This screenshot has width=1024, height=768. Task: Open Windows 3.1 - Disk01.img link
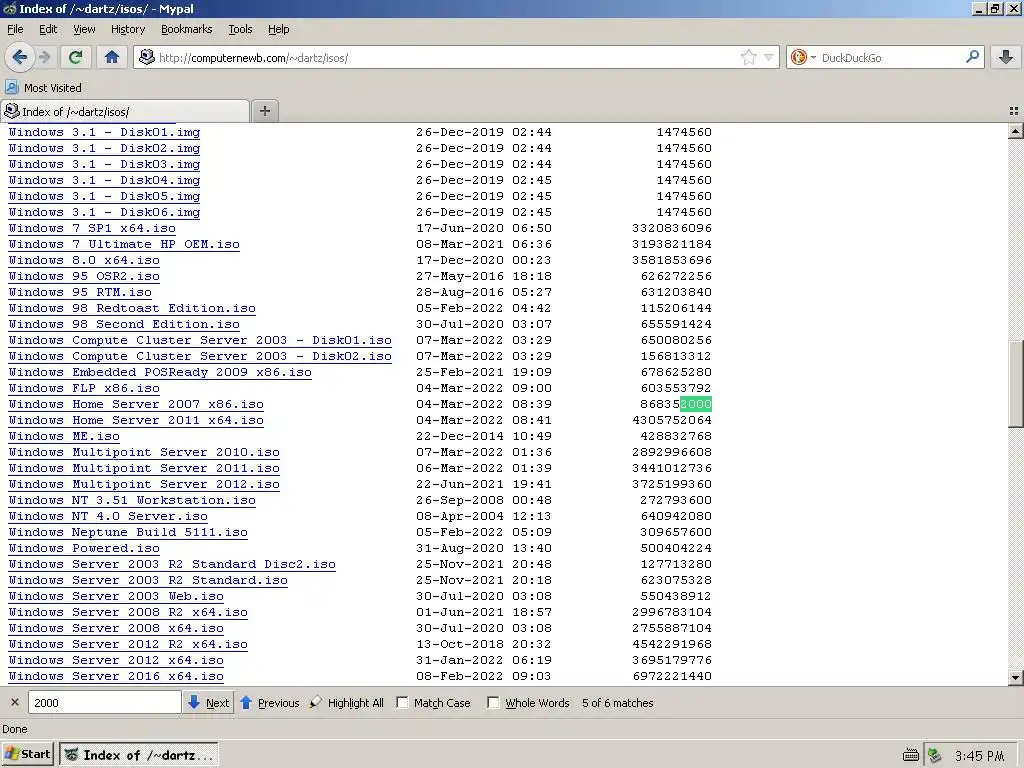[104, 132]
